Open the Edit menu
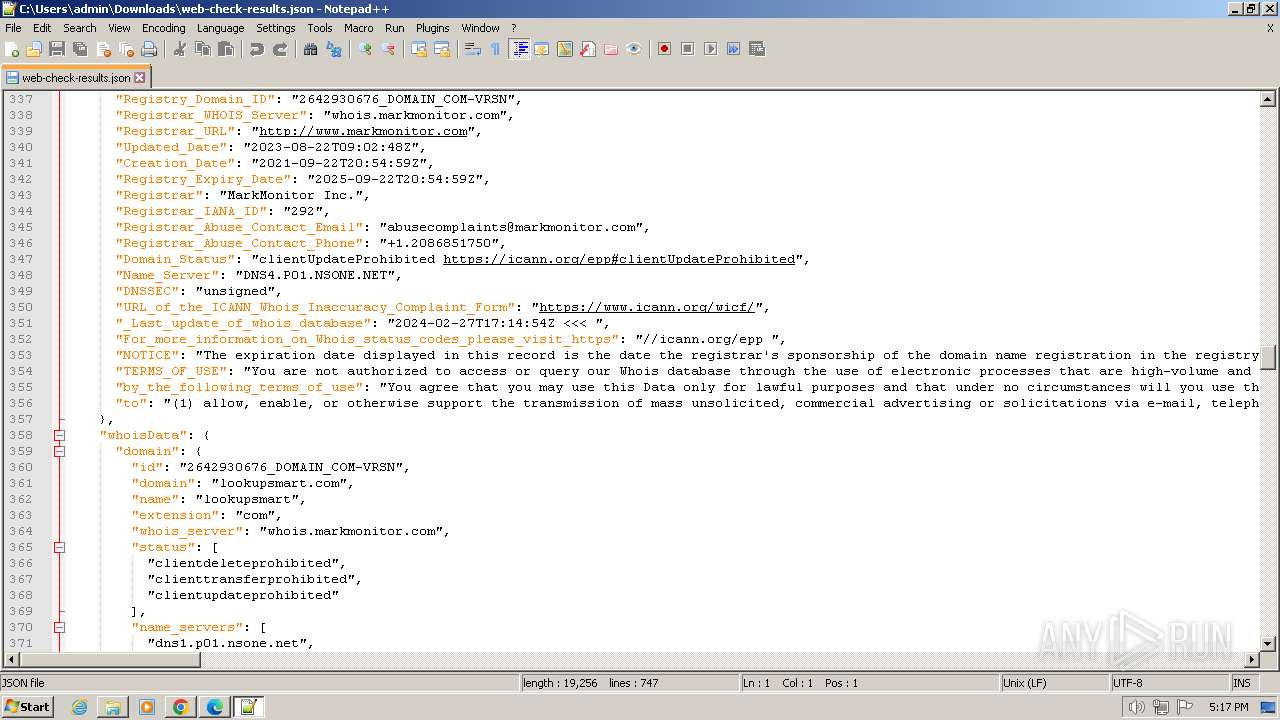 coord(42,28)
